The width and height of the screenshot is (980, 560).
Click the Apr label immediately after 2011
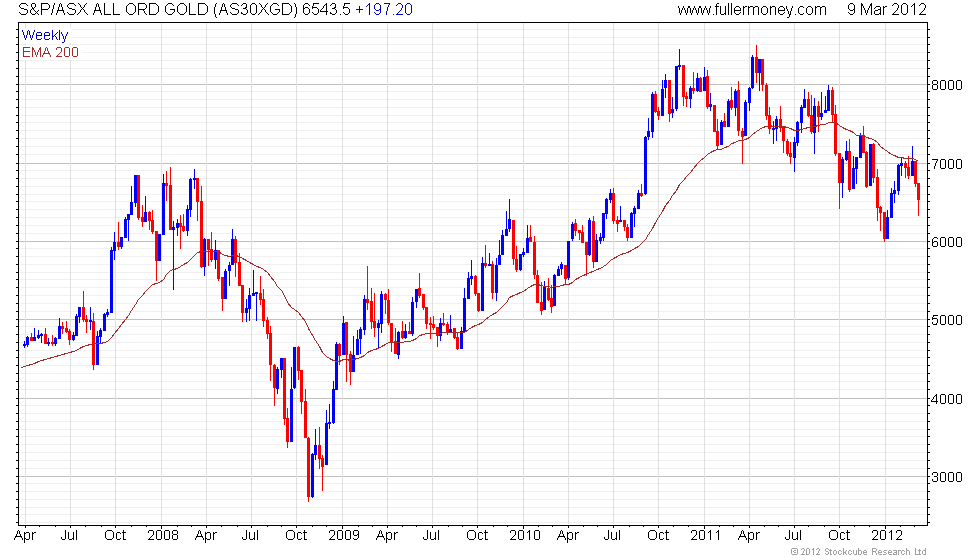coord(749,536)
